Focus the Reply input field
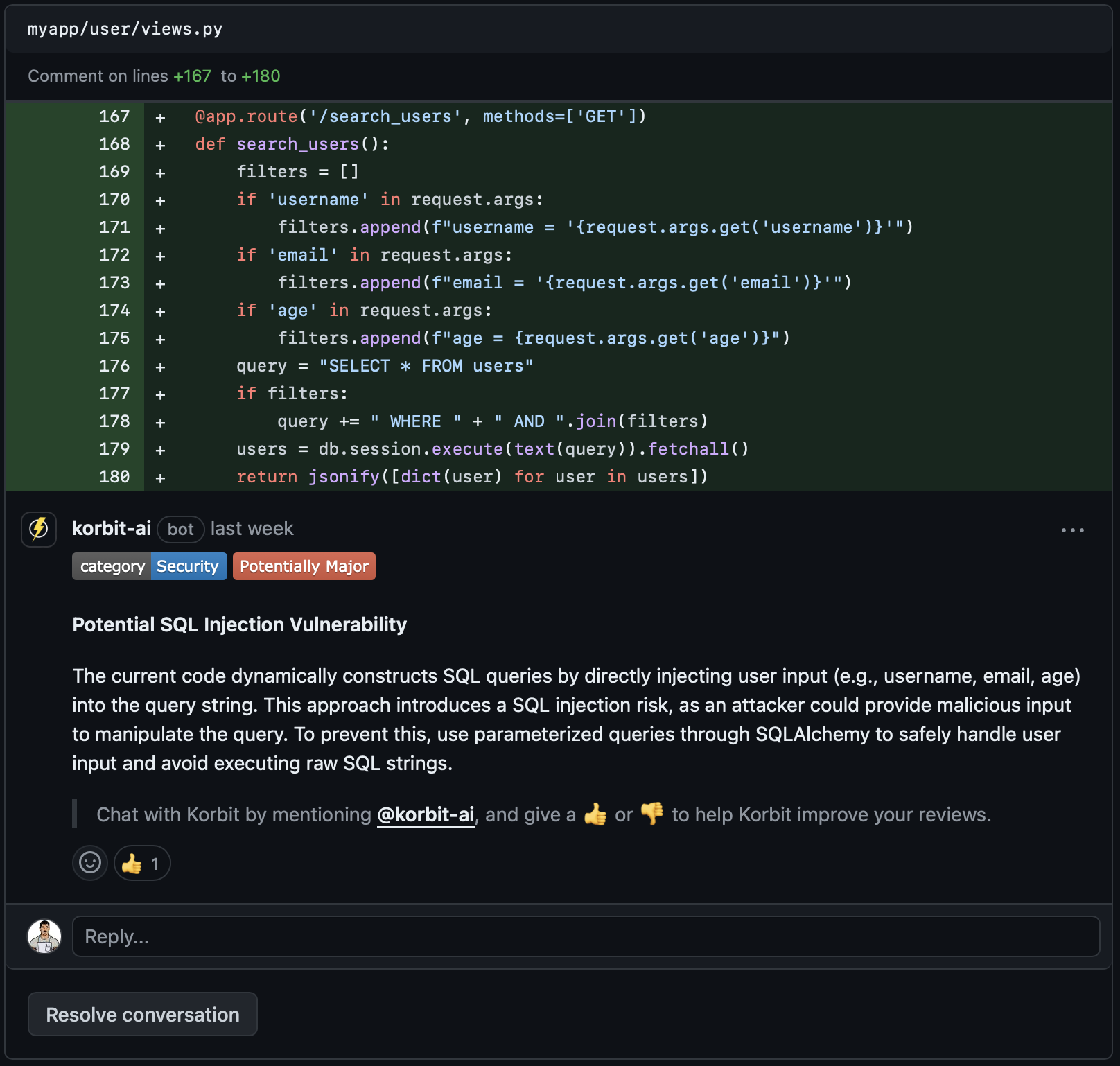The height and width of the screenshot is (1066, 1120). click(x=586, y=936)
